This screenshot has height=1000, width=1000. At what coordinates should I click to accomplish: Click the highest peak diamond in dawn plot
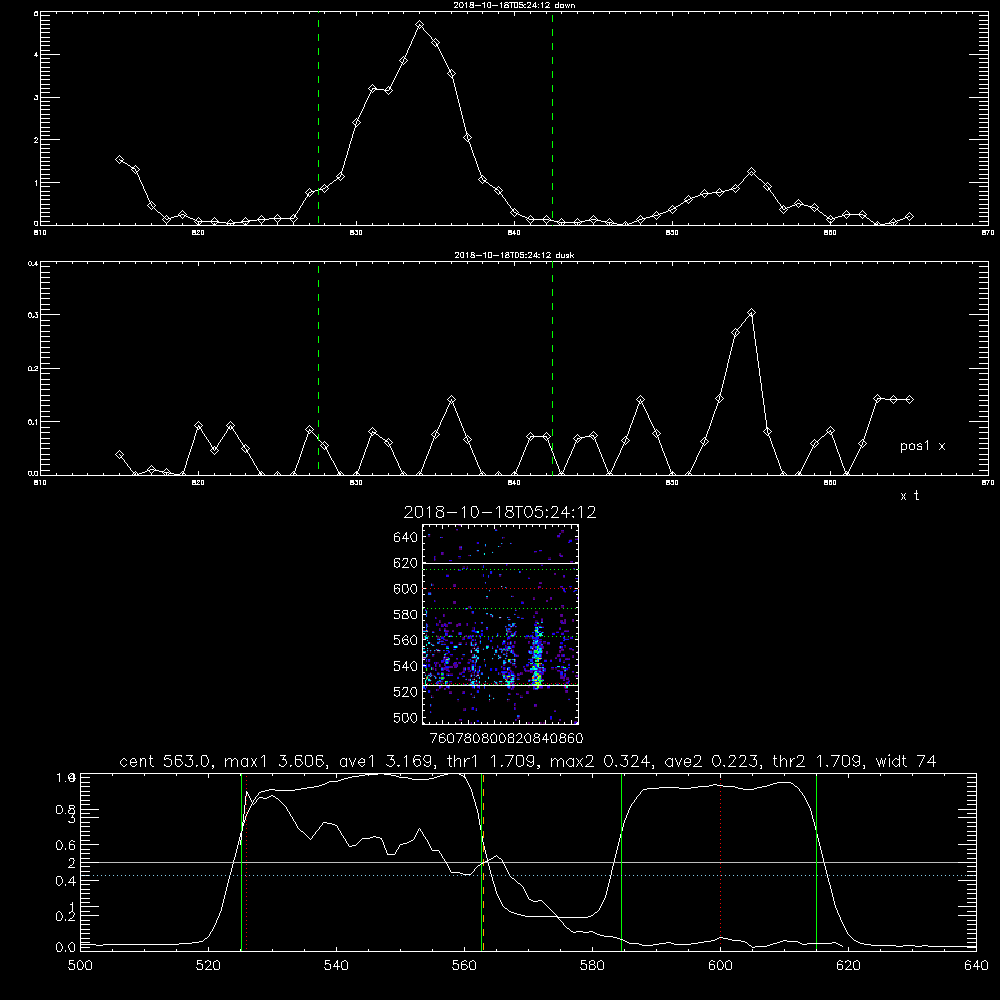(419, 25)
